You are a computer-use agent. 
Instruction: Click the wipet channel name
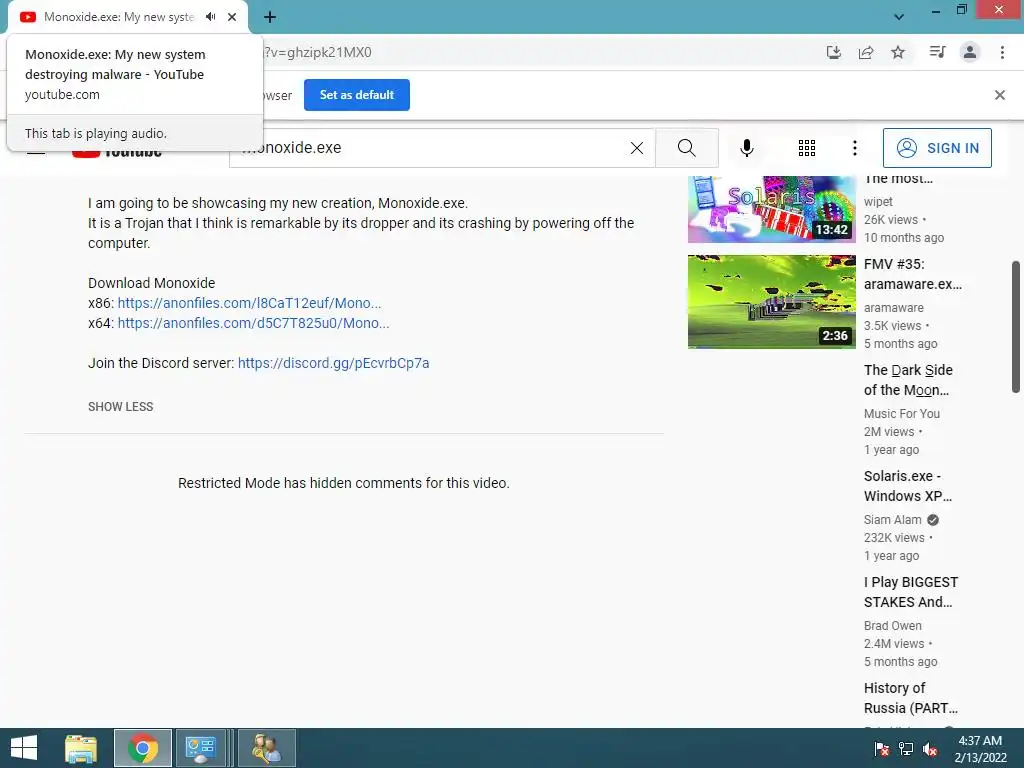coord(878,202)
